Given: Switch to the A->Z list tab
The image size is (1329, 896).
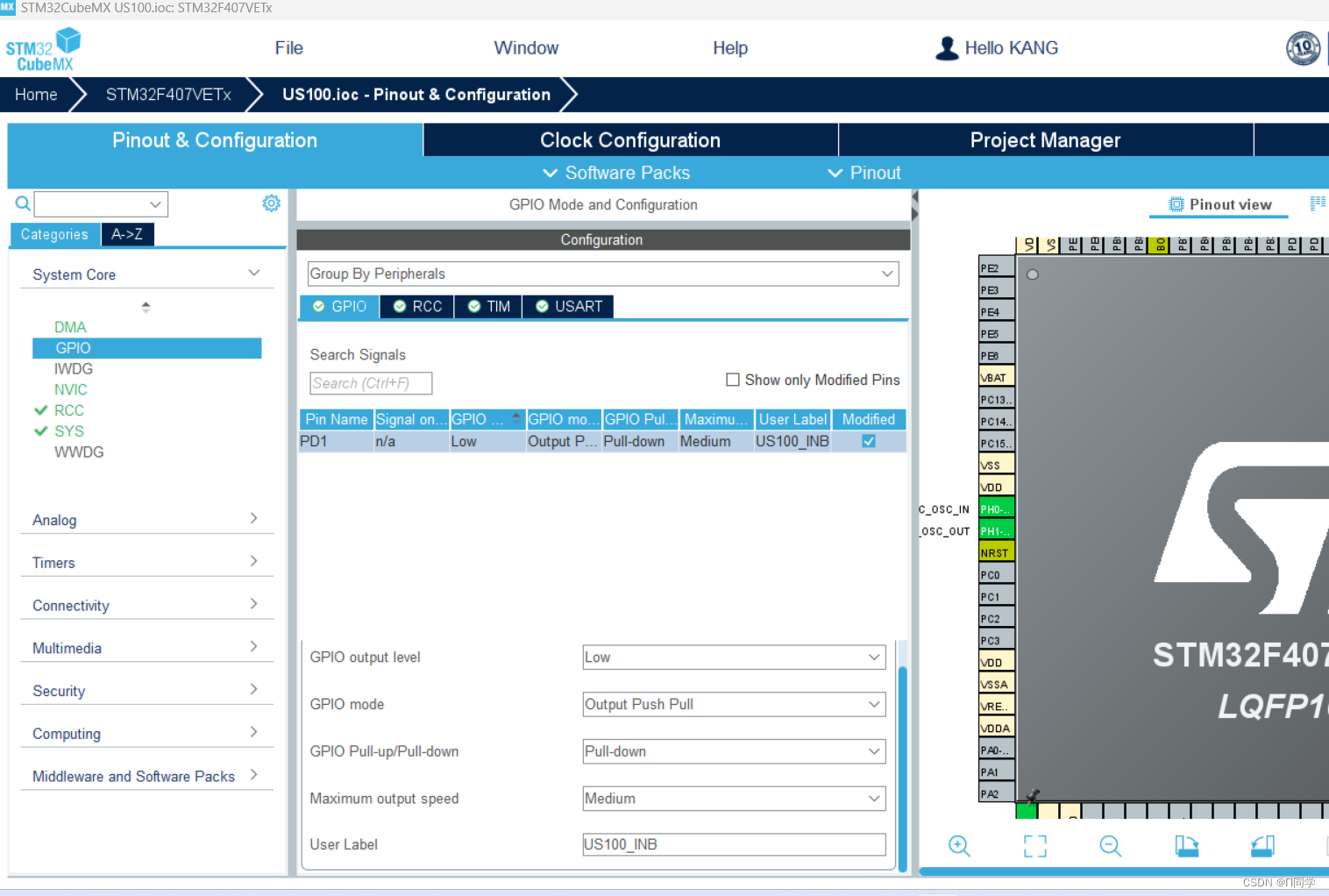Looking at the screenshot, I should 127,234.
